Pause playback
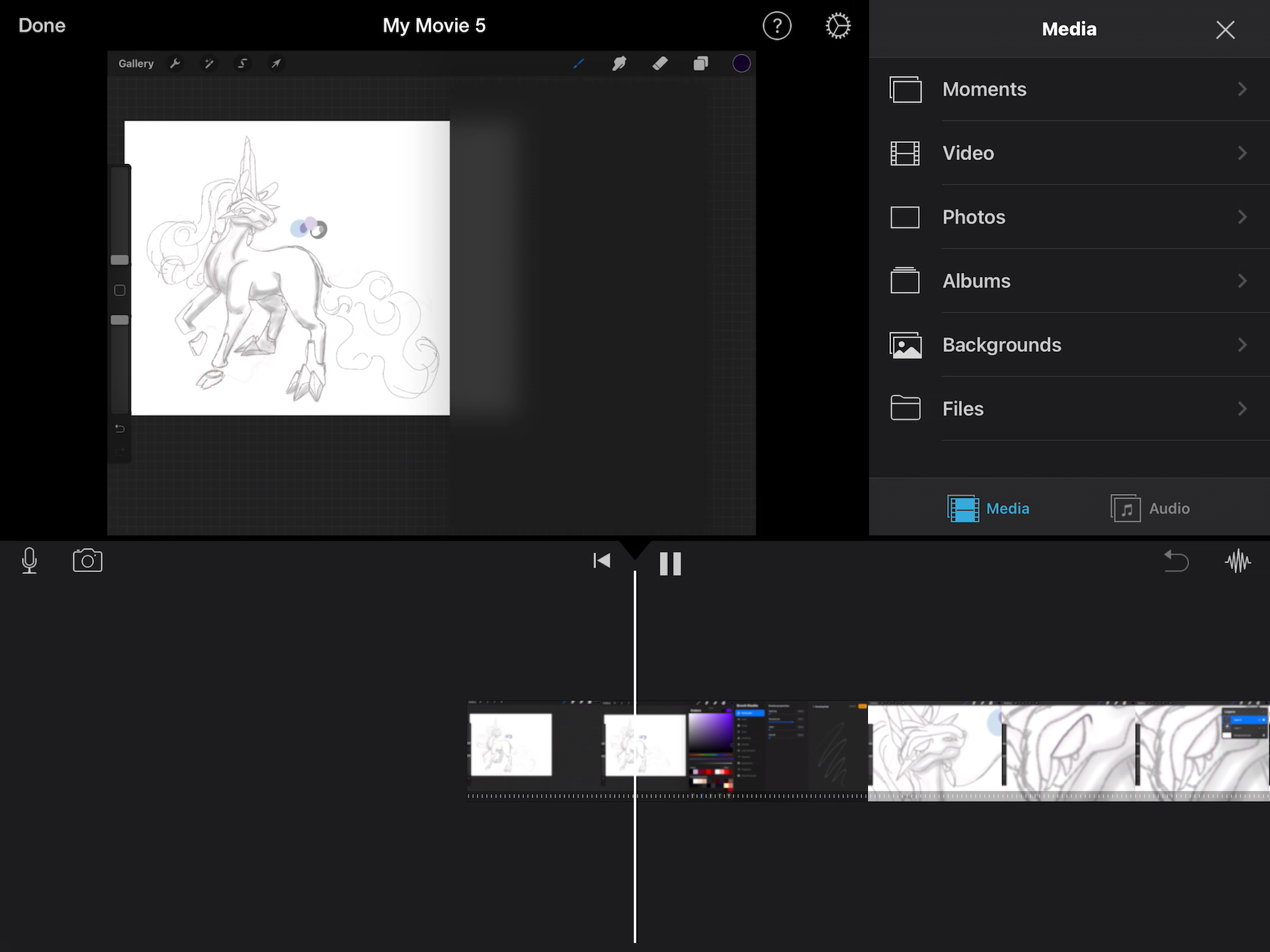This screenshot has height=952, width=1270. click(670, 563)
